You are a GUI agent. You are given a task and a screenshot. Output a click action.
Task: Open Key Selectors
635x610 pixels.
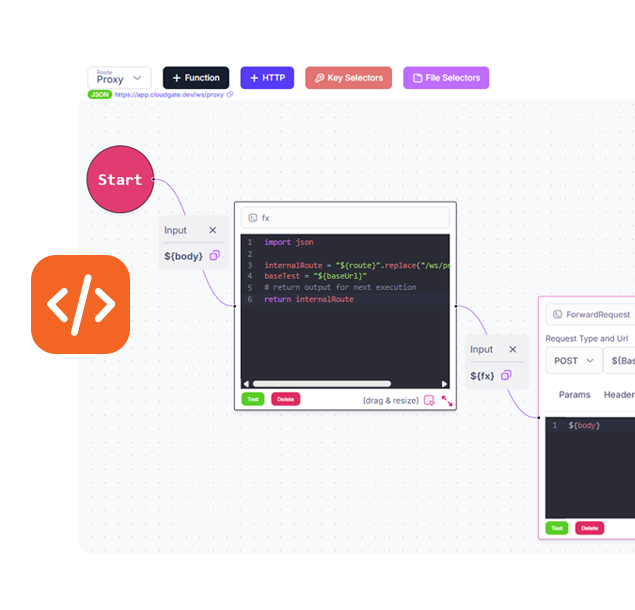[349, 78]
